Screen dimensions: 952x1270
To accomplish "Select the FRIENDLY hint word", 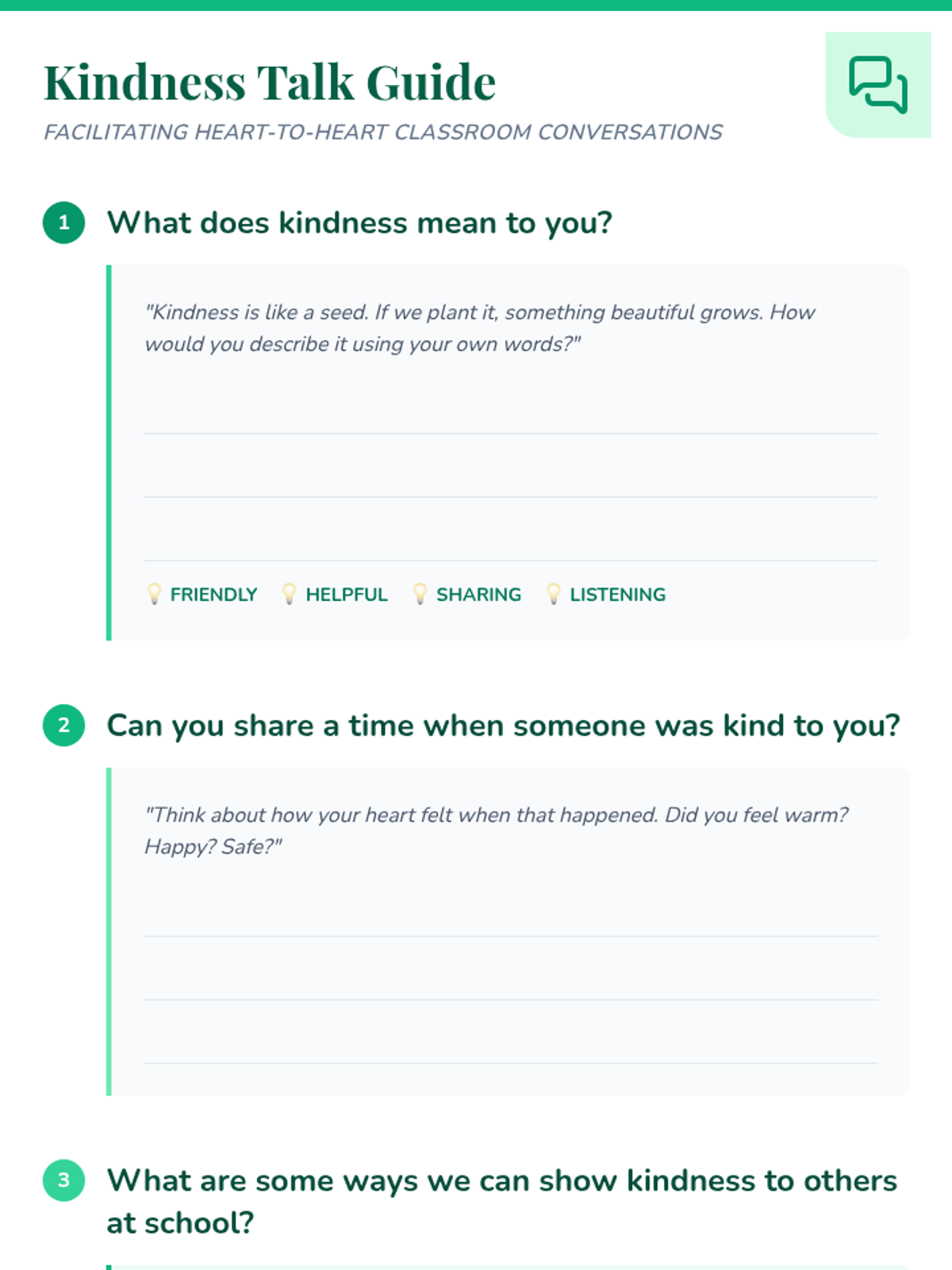I will coord(213,595).
